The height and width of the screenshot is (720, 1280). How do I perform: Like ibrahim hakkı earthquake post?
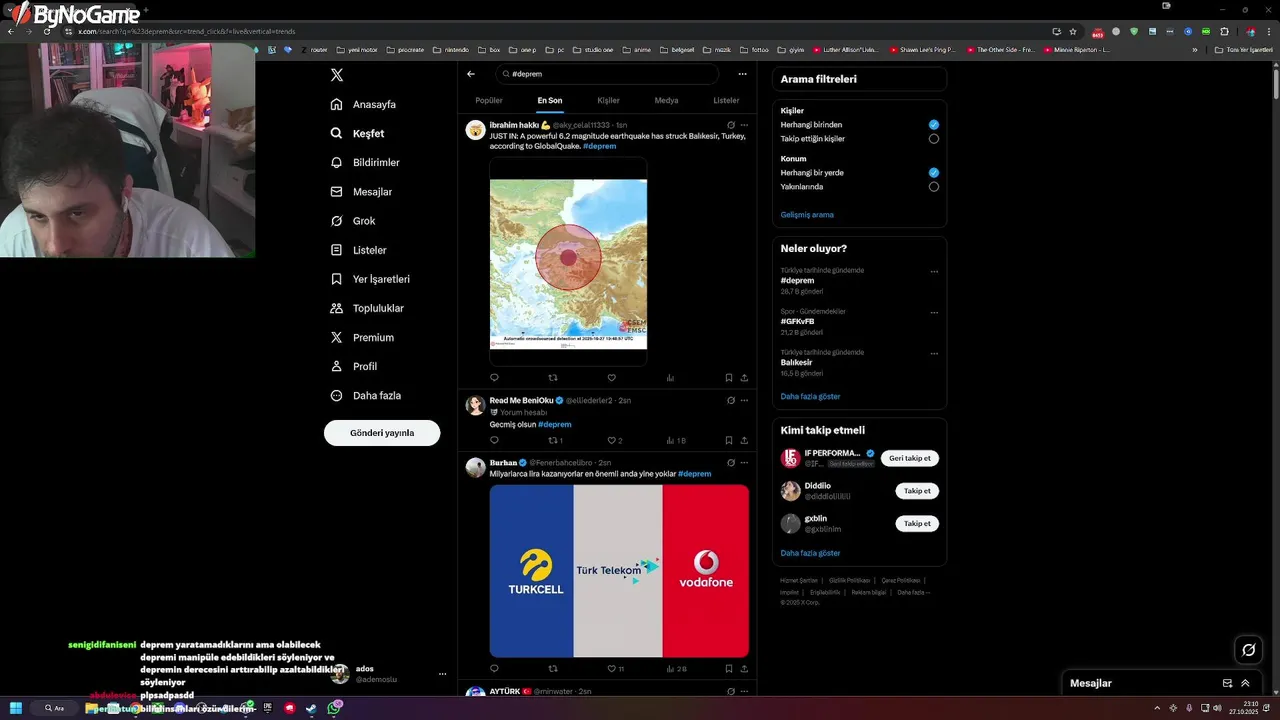click(x=611, y=378)
